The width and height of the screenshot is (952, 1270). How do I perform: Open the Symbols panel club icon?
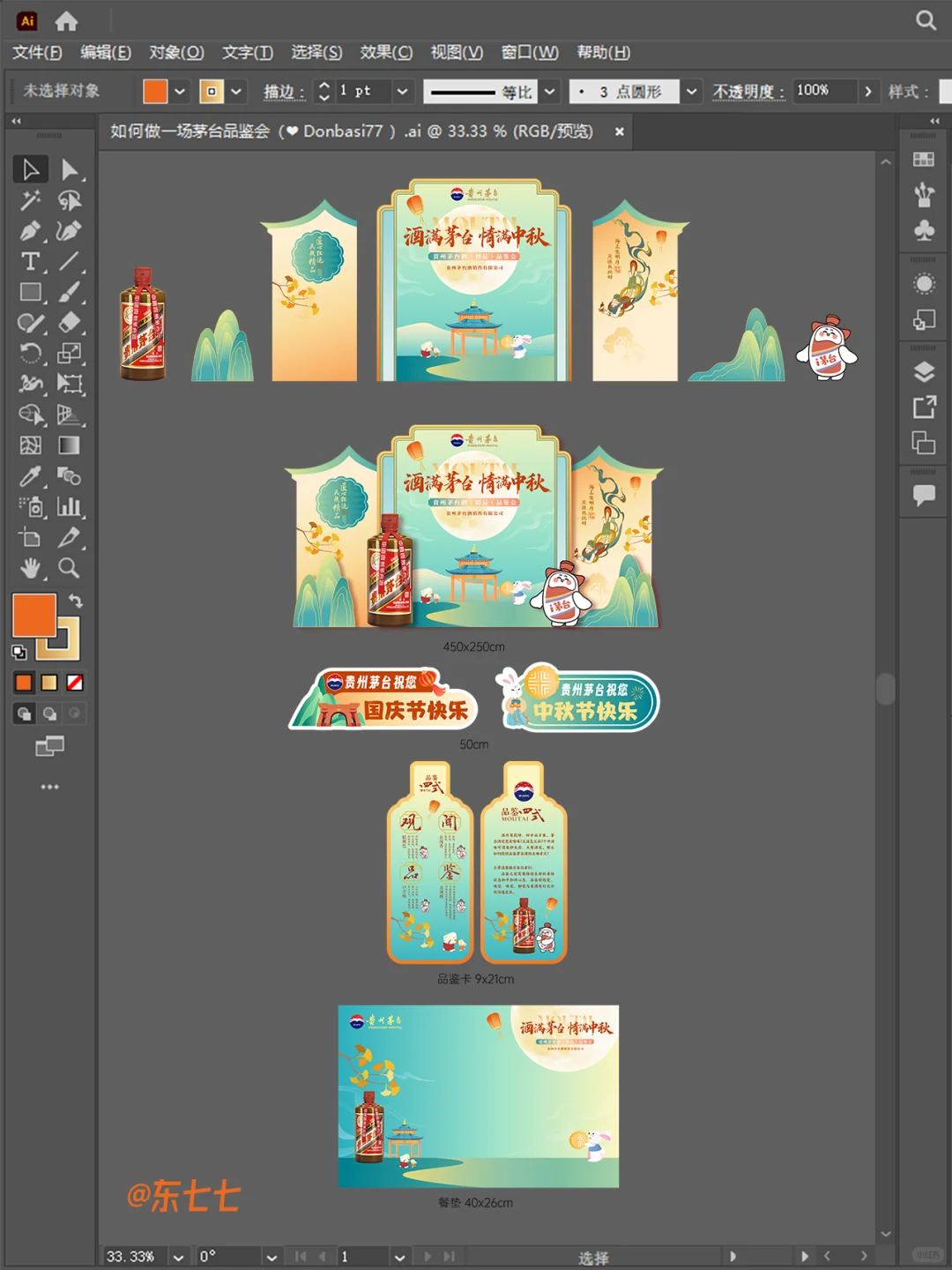coord(924,230)
